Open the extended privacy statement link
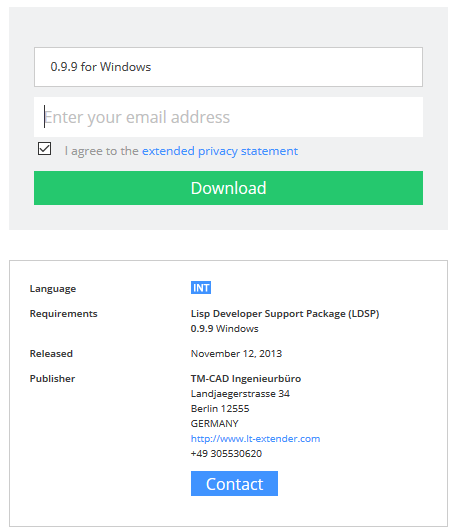Screen dimensions: 452x531 click(x=220, y=151)
